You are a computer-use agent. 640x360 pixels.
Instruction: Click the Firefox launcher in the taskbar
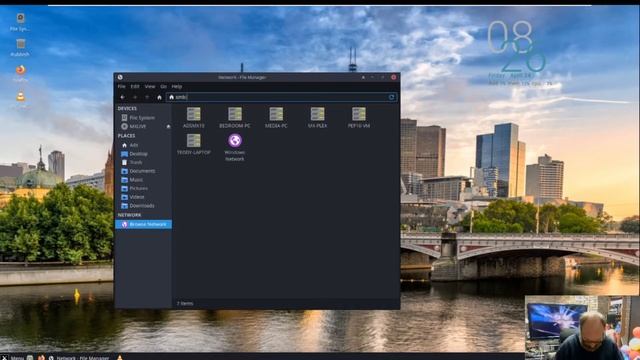pos(41,357)
